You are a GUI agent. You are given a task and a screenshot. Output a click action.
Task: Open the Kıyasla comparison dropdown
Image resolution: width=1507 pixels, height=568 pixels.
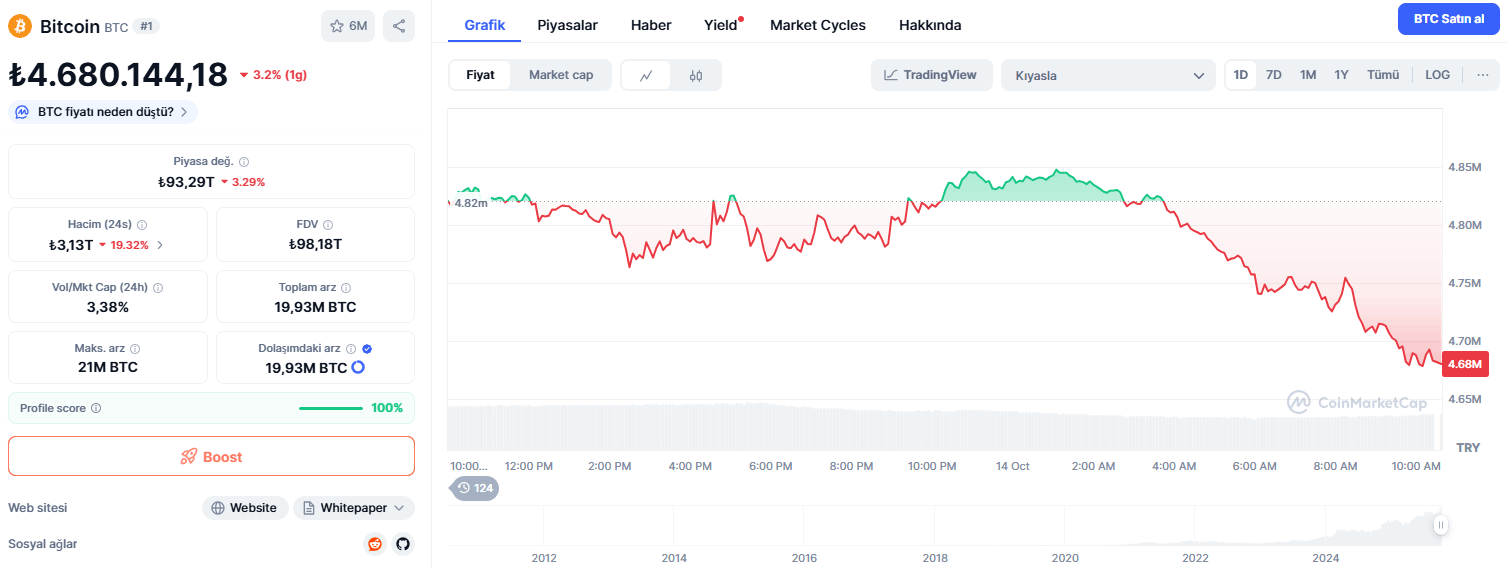[1109, 75]
